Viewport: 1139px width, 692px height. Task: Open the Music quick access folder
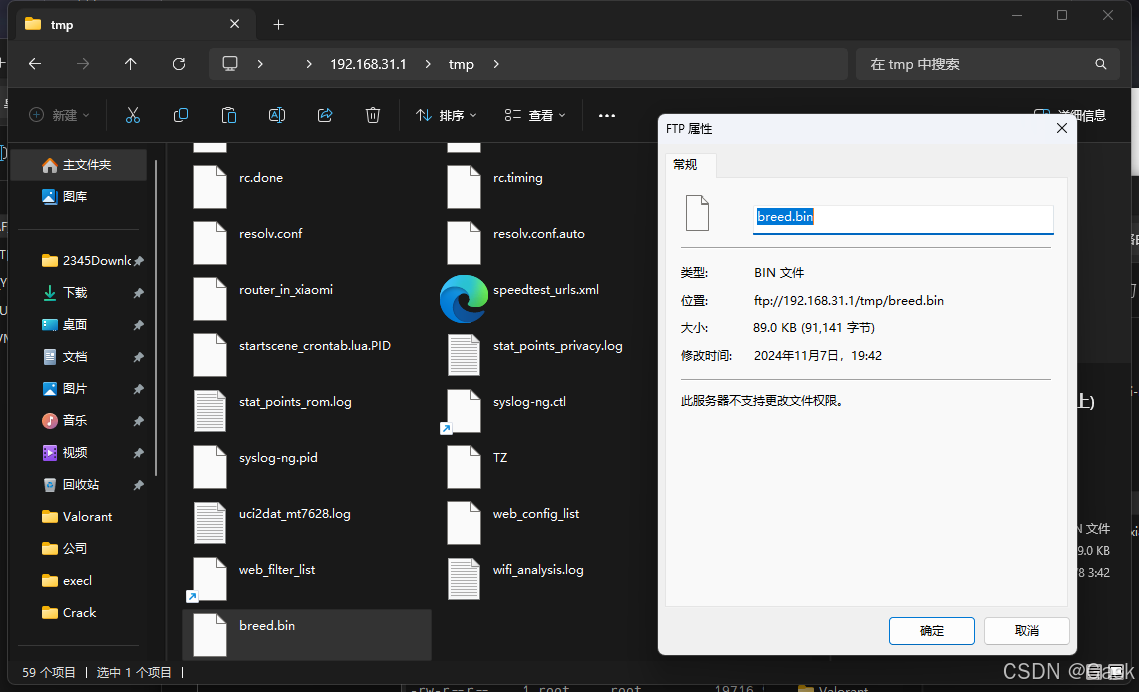pyautogui.click(x=92, y=420)
